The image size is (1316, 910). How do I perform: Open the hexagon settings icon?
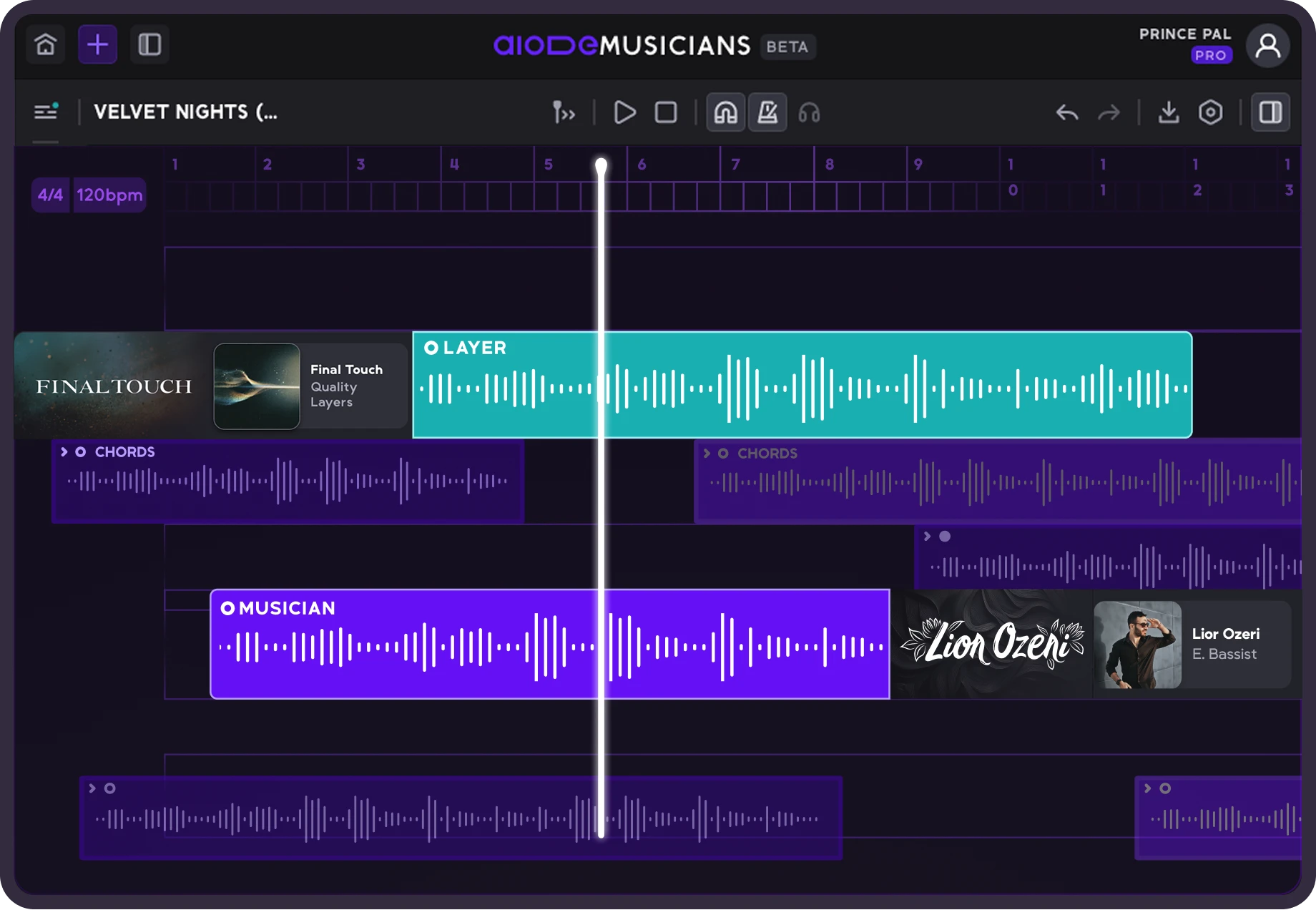point(1210,112)
